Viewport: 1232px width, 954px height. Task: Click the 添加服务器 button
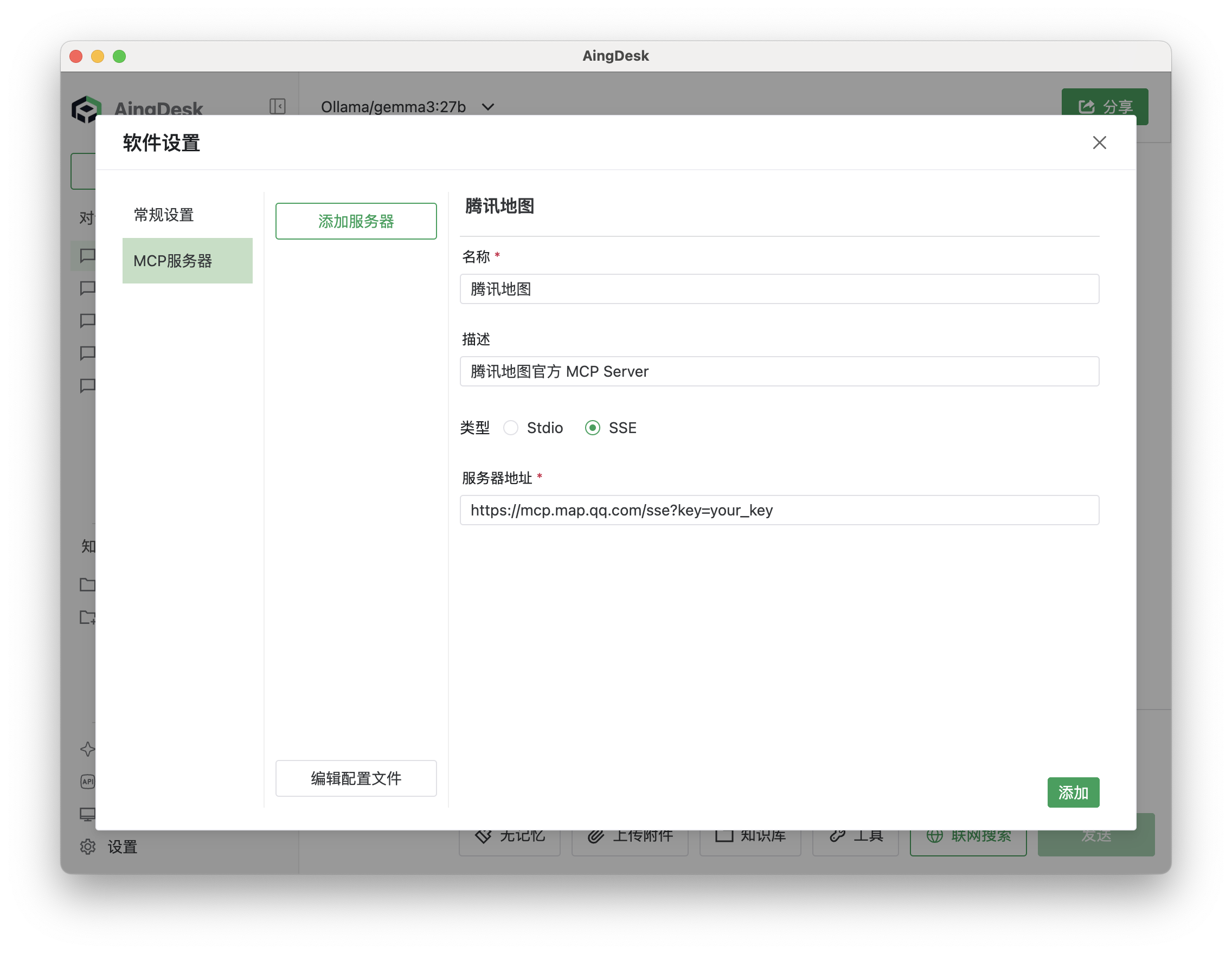pos(355,221)
